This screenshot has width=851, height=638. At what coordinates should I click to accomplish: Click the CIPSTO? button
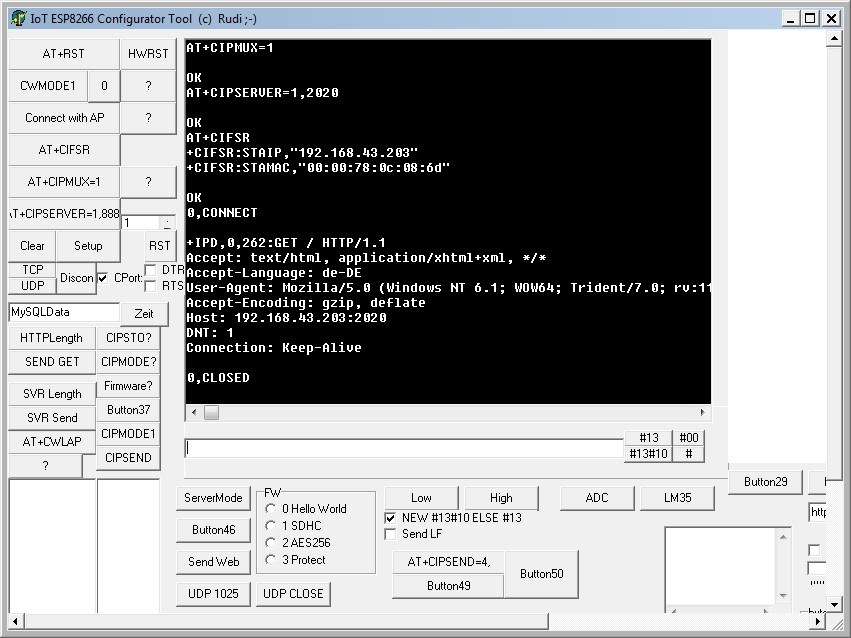tap(129, 338)
